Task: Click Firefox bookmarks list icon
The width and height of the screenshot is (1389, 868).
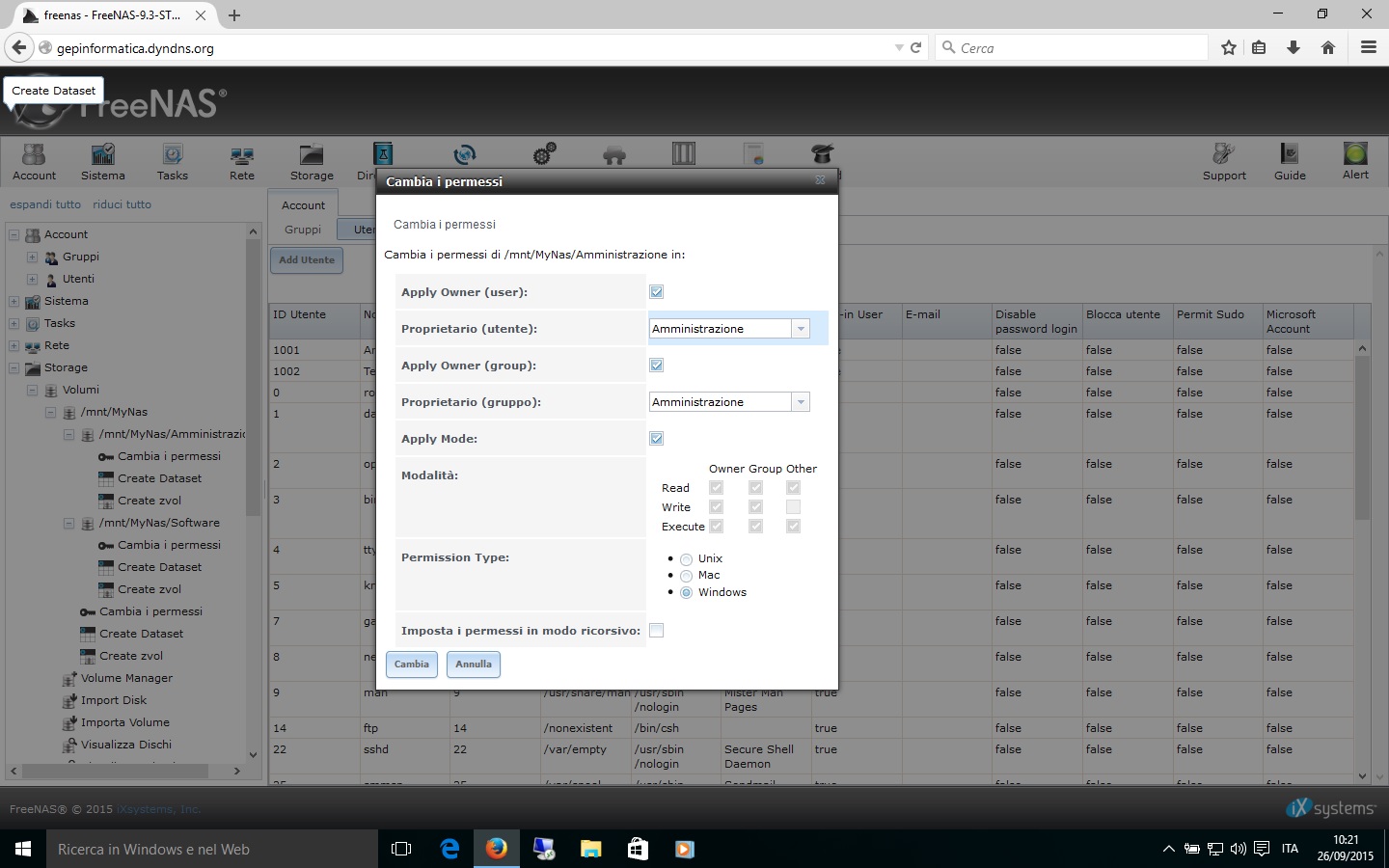Action: (x=1259, y=47)
